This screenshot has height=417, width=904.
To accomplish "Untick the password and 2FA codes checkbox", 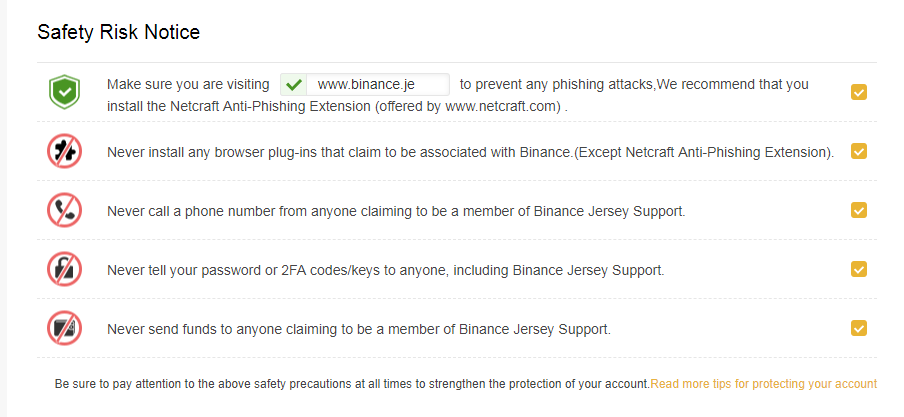I will click(858, 269).
